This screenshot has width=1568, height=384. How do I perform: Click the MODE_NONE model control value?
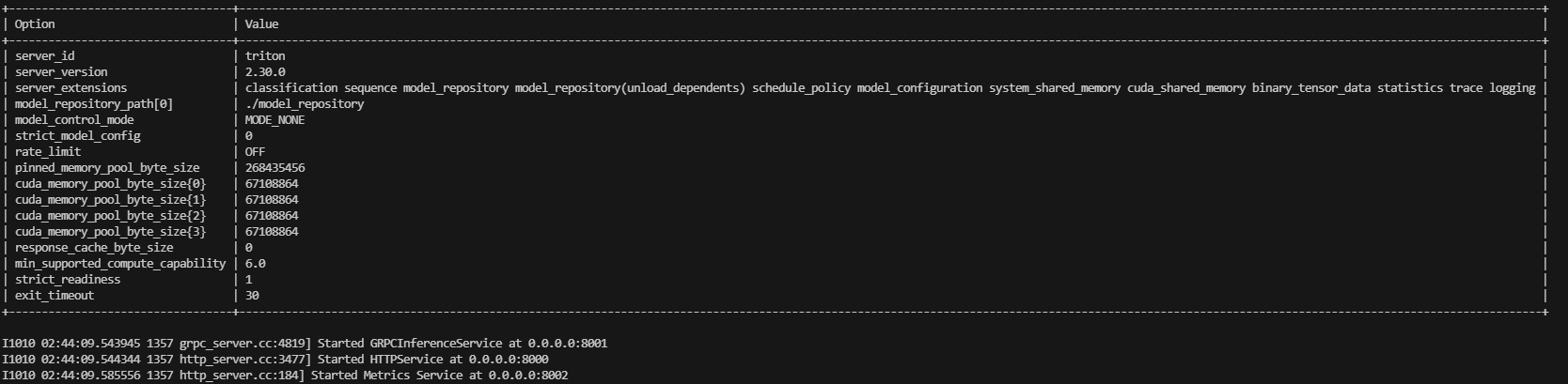point(274,120)
